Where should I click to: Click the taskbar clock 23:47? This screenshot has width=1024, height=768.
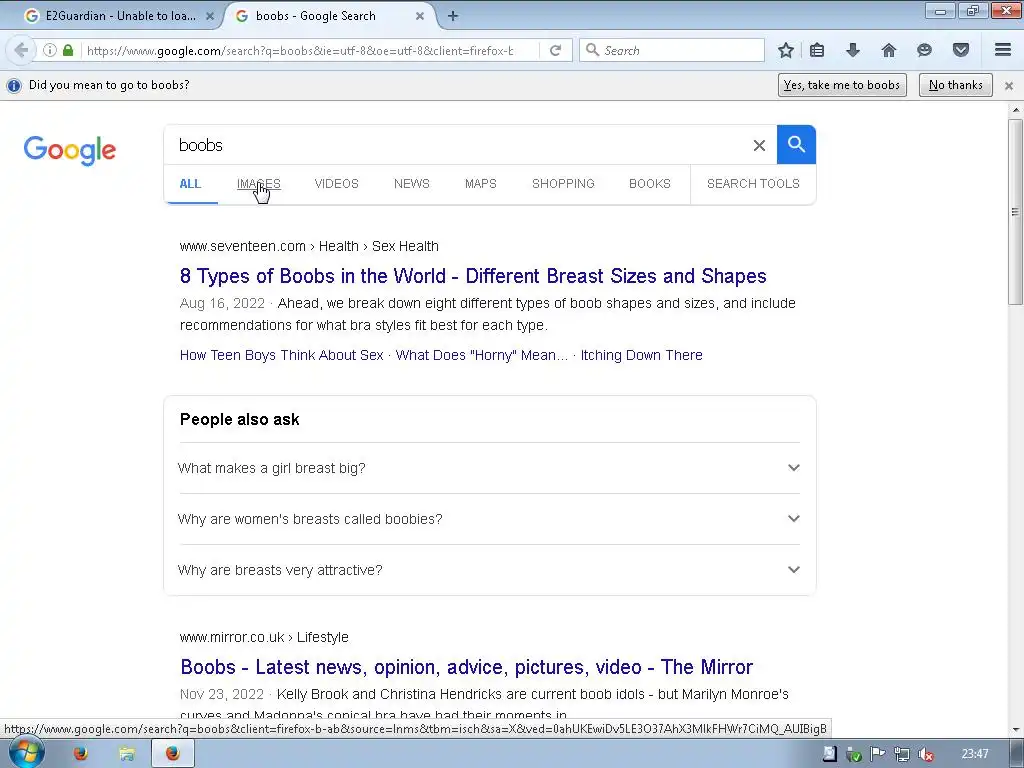974,754
